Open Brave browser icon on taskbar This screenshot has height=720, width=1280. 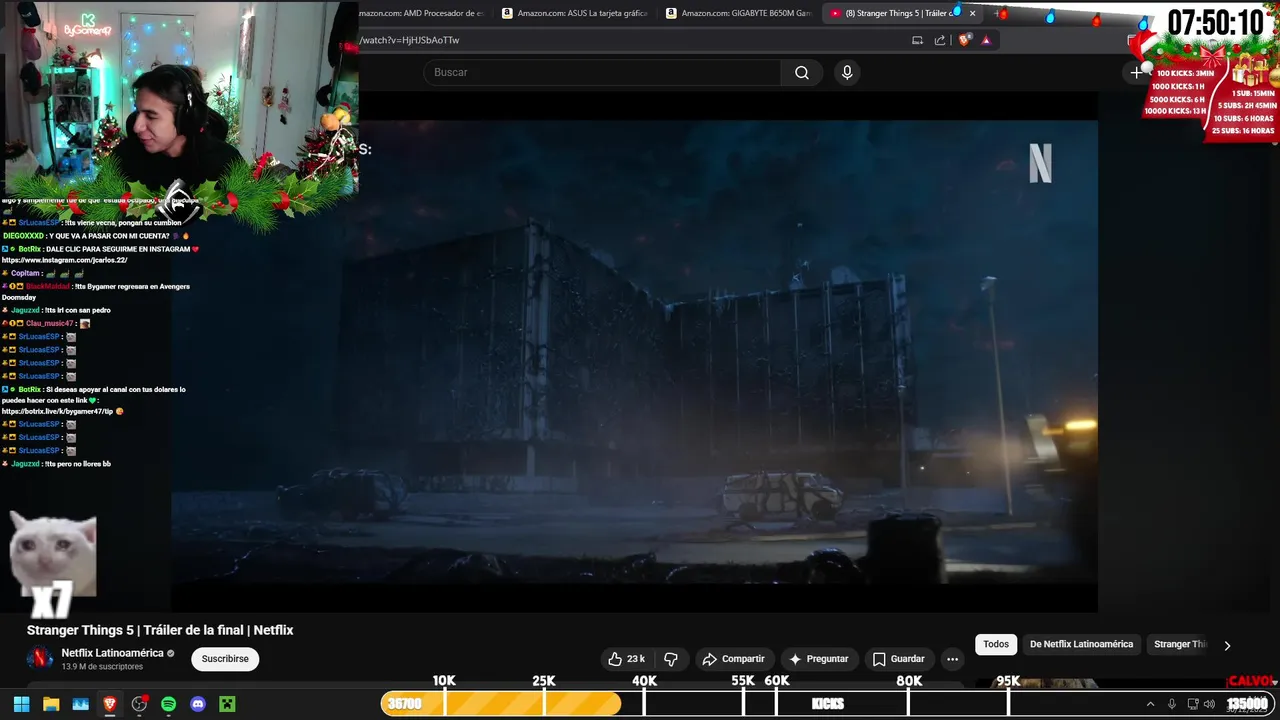(110, 704)
